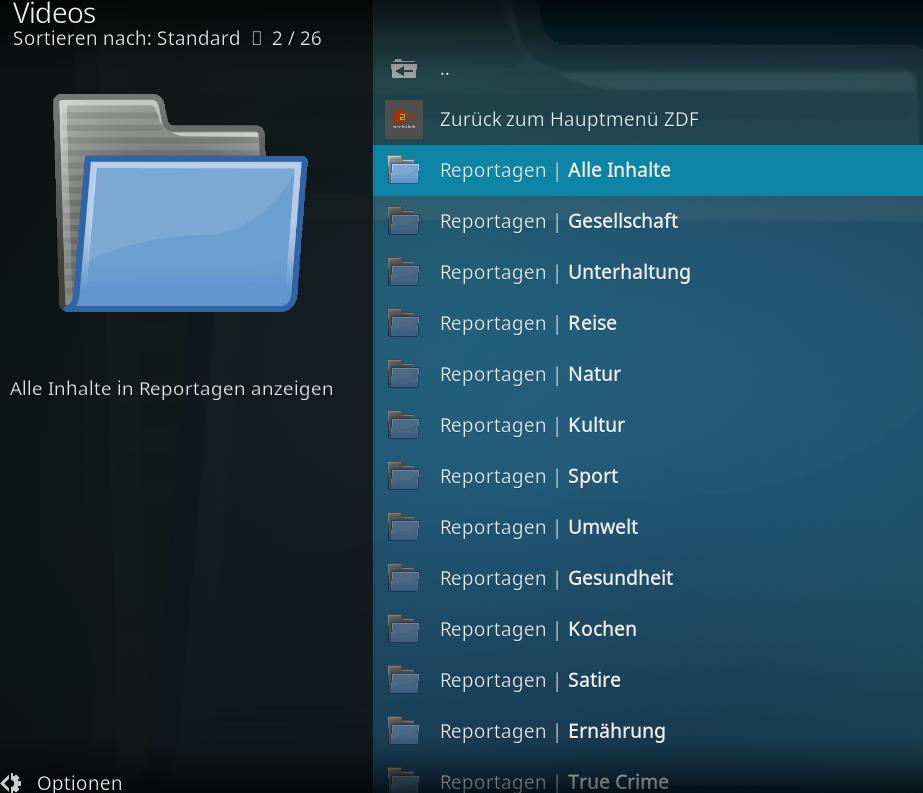The width and height of the screenshot is (923, 793).
Task: Open Reportagen | Kultur category
Action: coord(648,425)
